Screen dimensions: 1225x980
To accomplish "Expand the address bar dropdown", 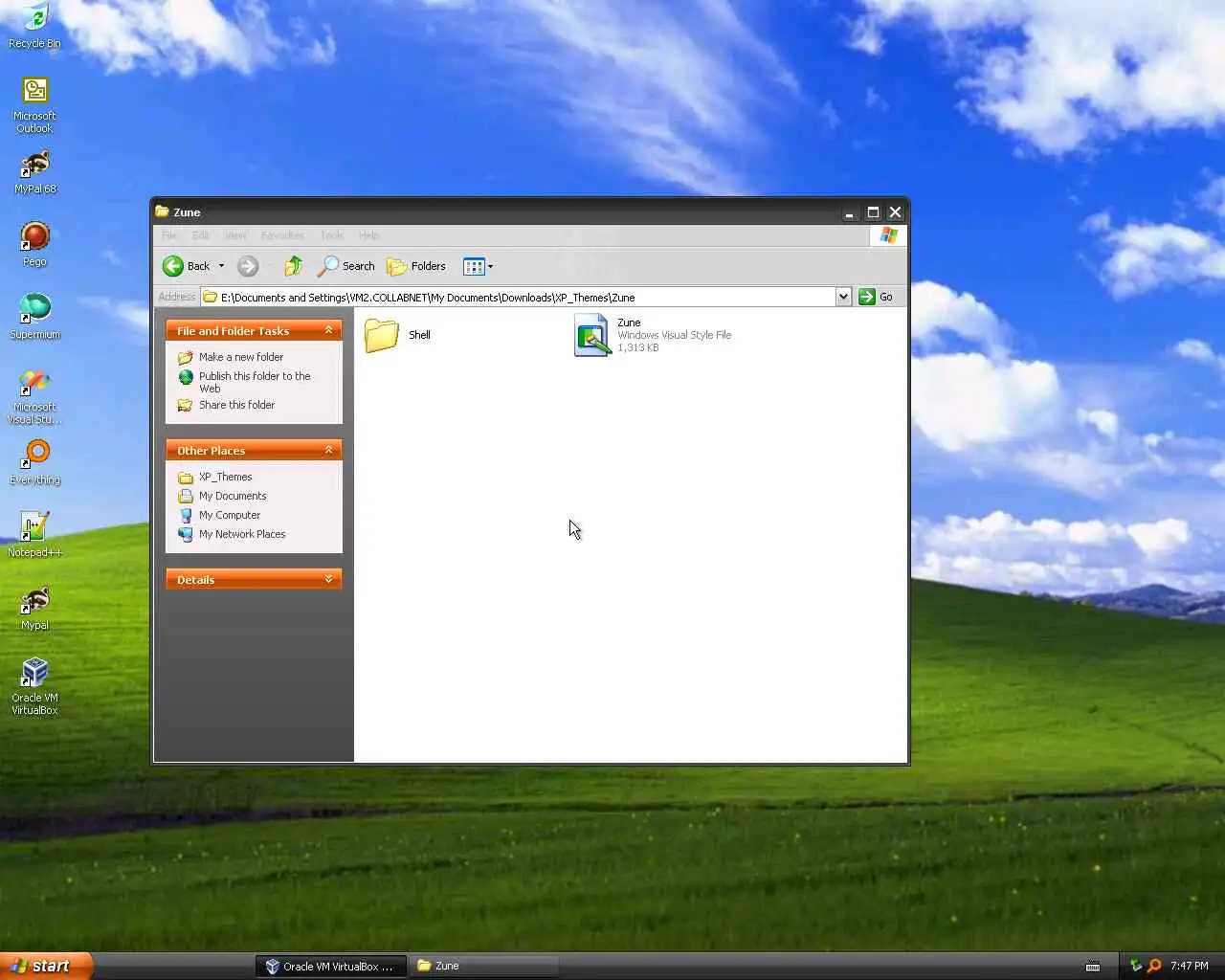I will click(x=843, y=297).
